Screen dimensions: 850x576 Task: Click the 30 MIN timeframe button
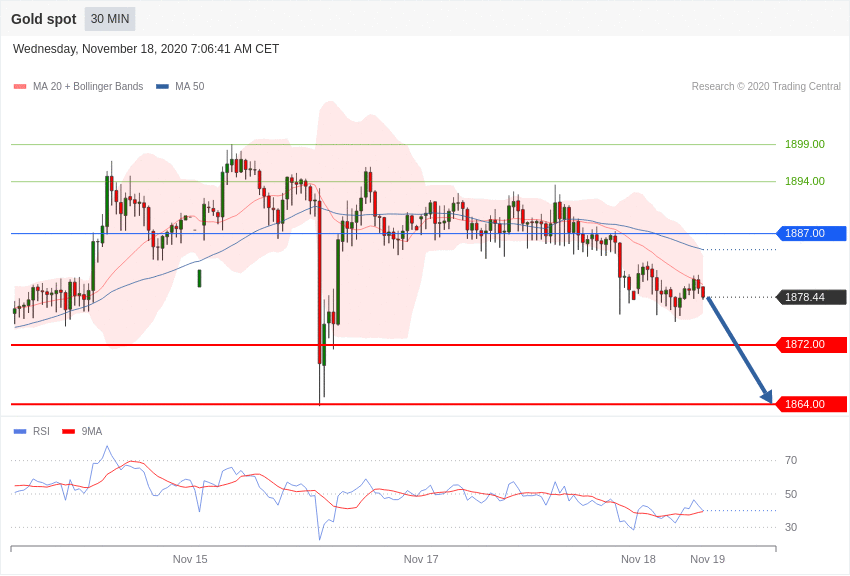tap(110, 19)
